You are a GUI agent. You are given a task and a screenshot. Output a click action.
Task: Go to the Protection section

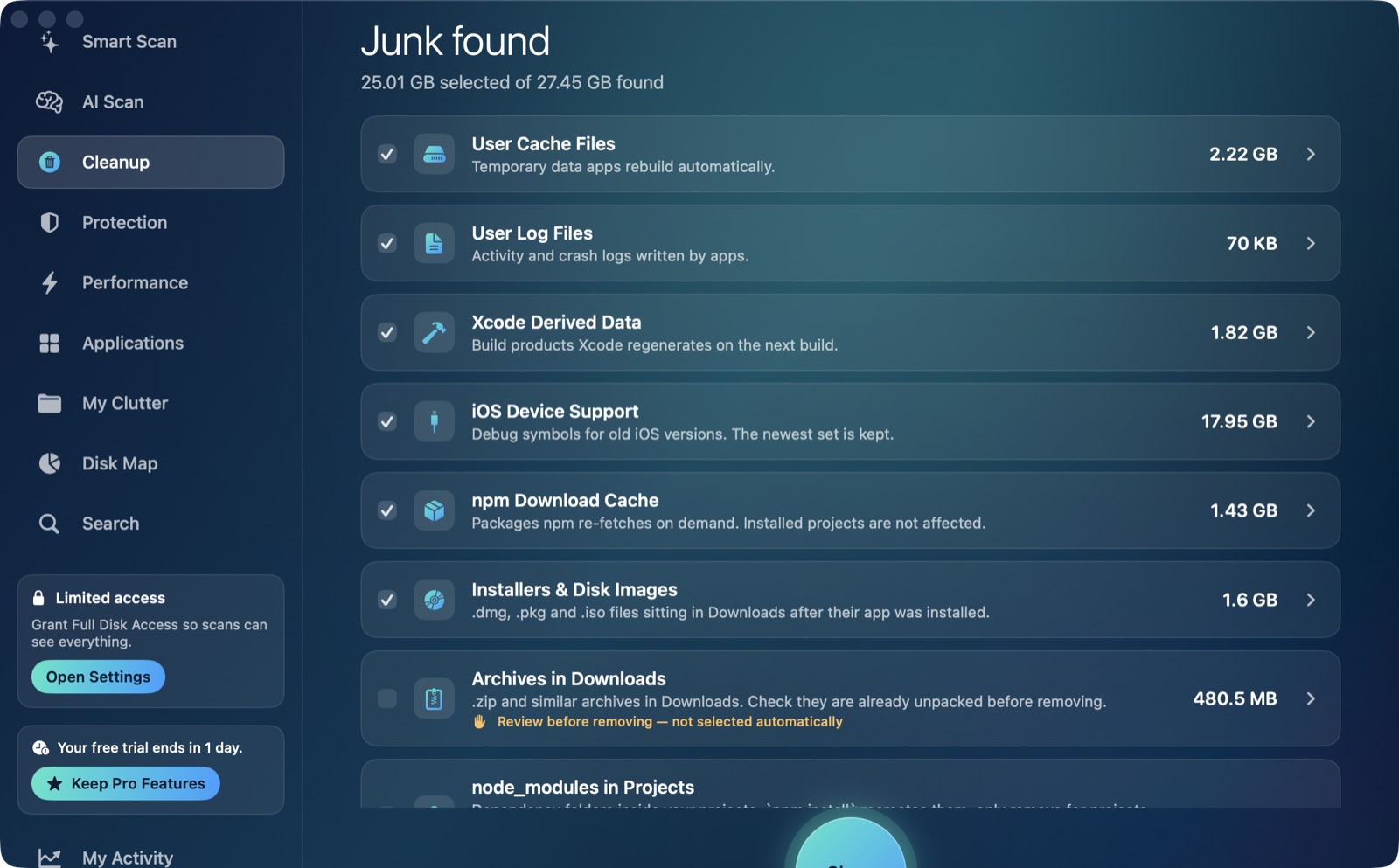[150, 223]
